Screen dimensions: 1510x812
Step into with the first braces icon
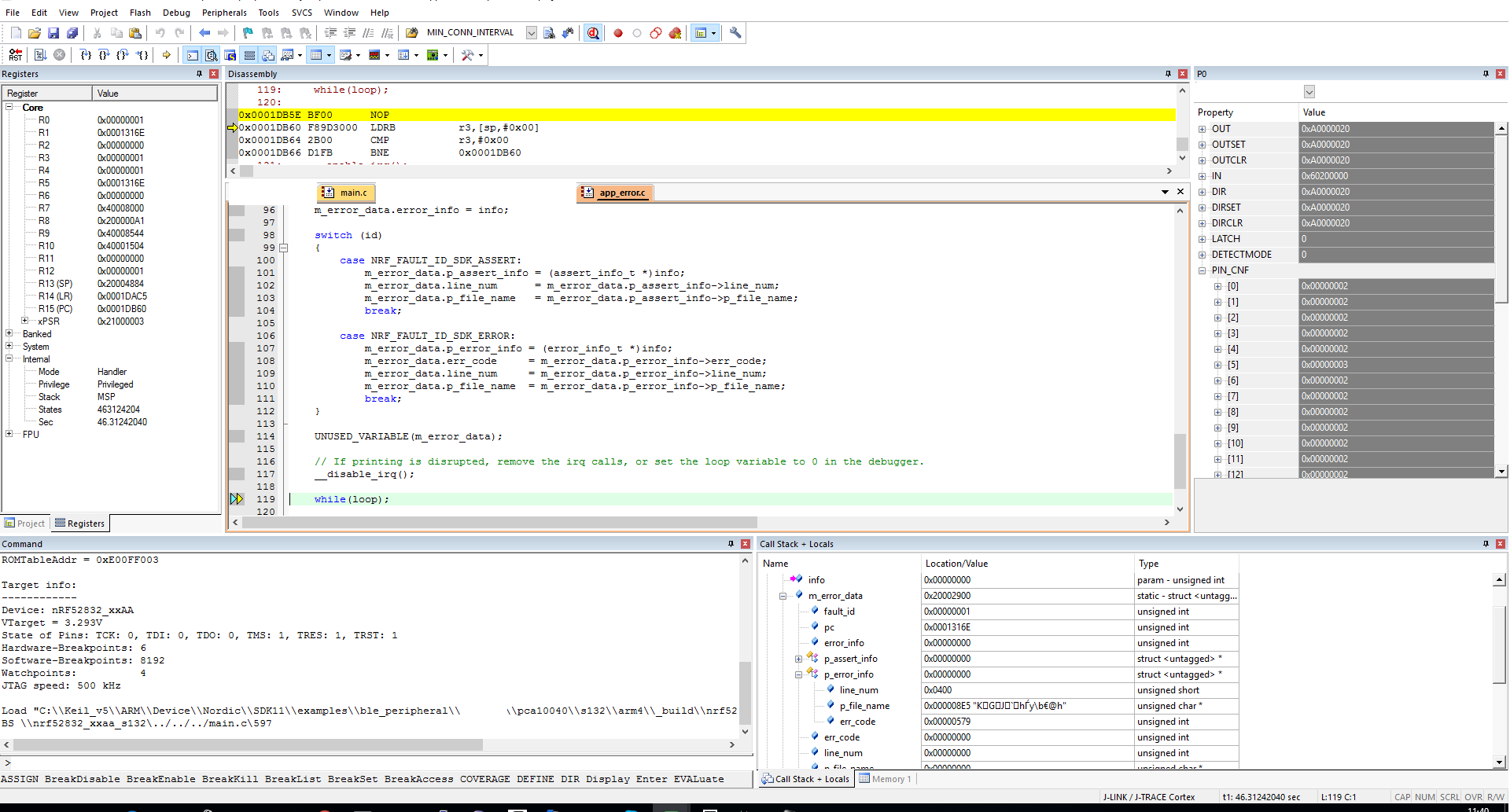85,55
